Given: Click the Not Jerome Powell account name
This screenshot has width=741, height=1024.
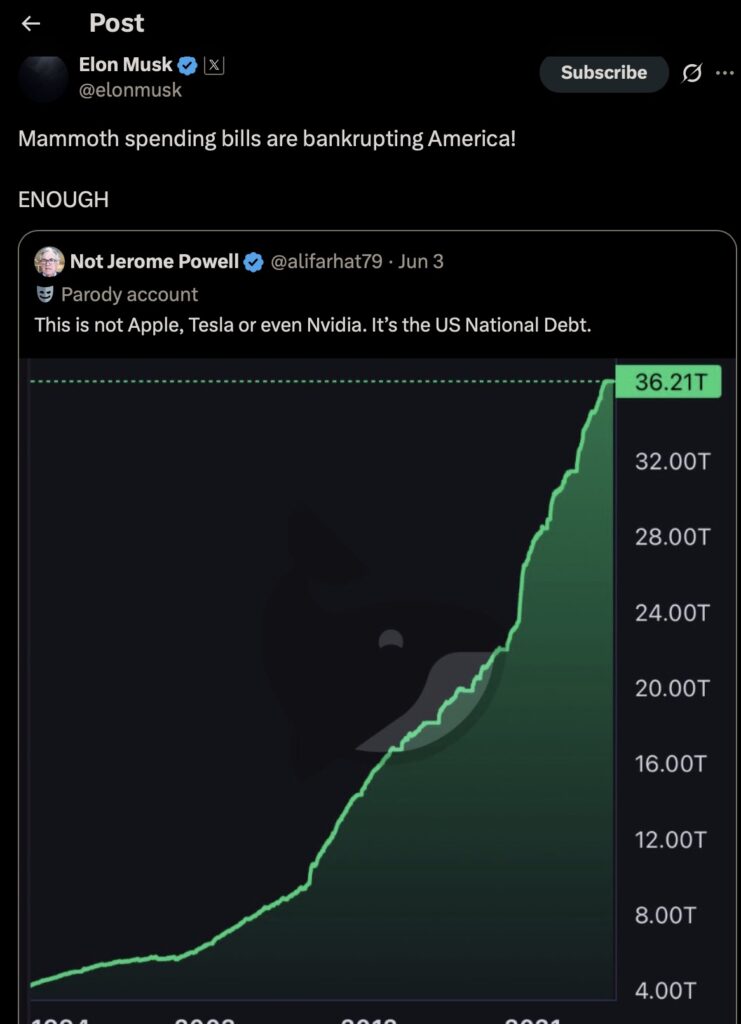Looking at the screenshot, I should pos(154,262).
